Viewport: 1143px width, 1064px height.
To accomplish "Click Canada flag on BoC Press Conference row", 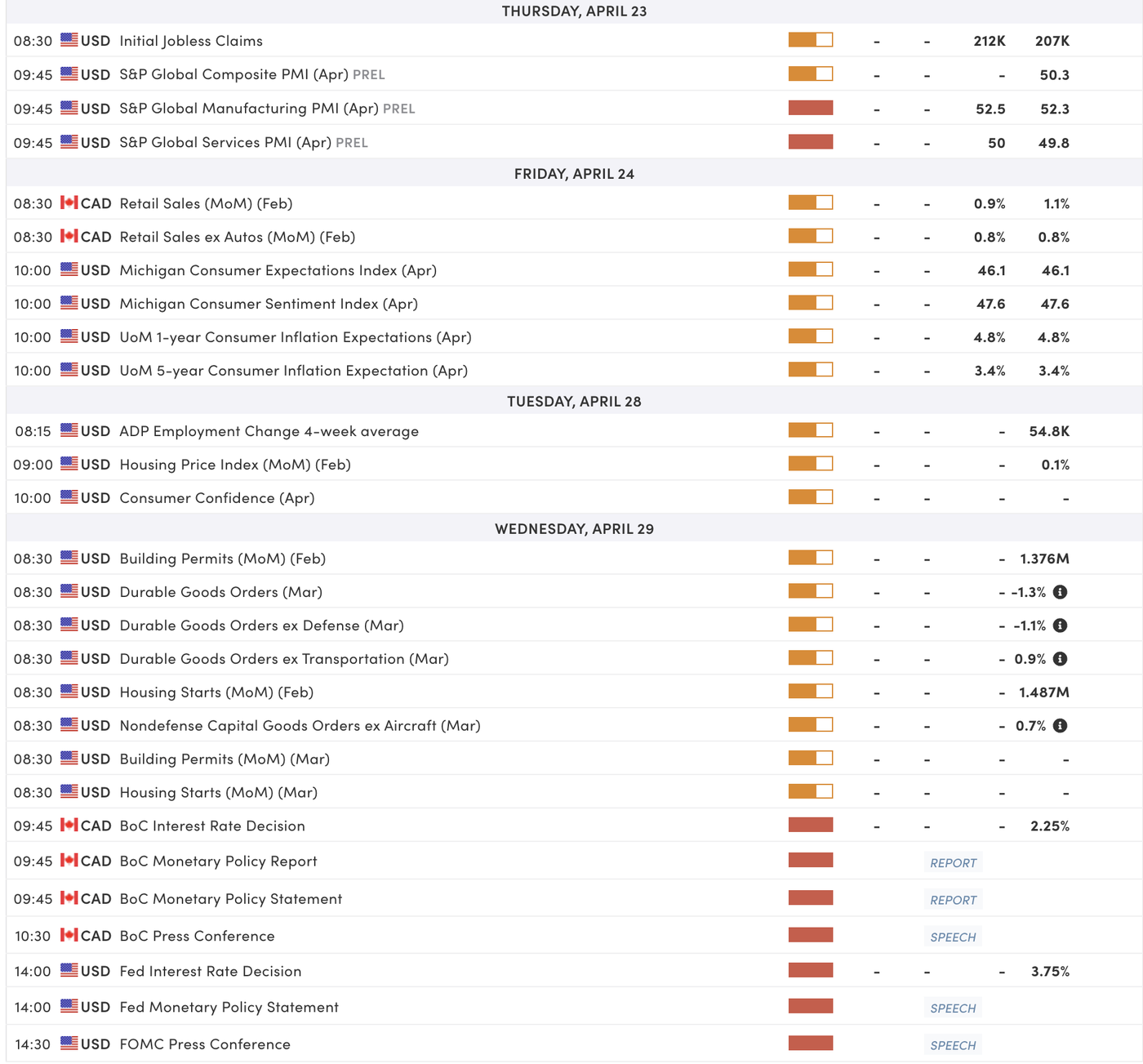I will [69, 935].
